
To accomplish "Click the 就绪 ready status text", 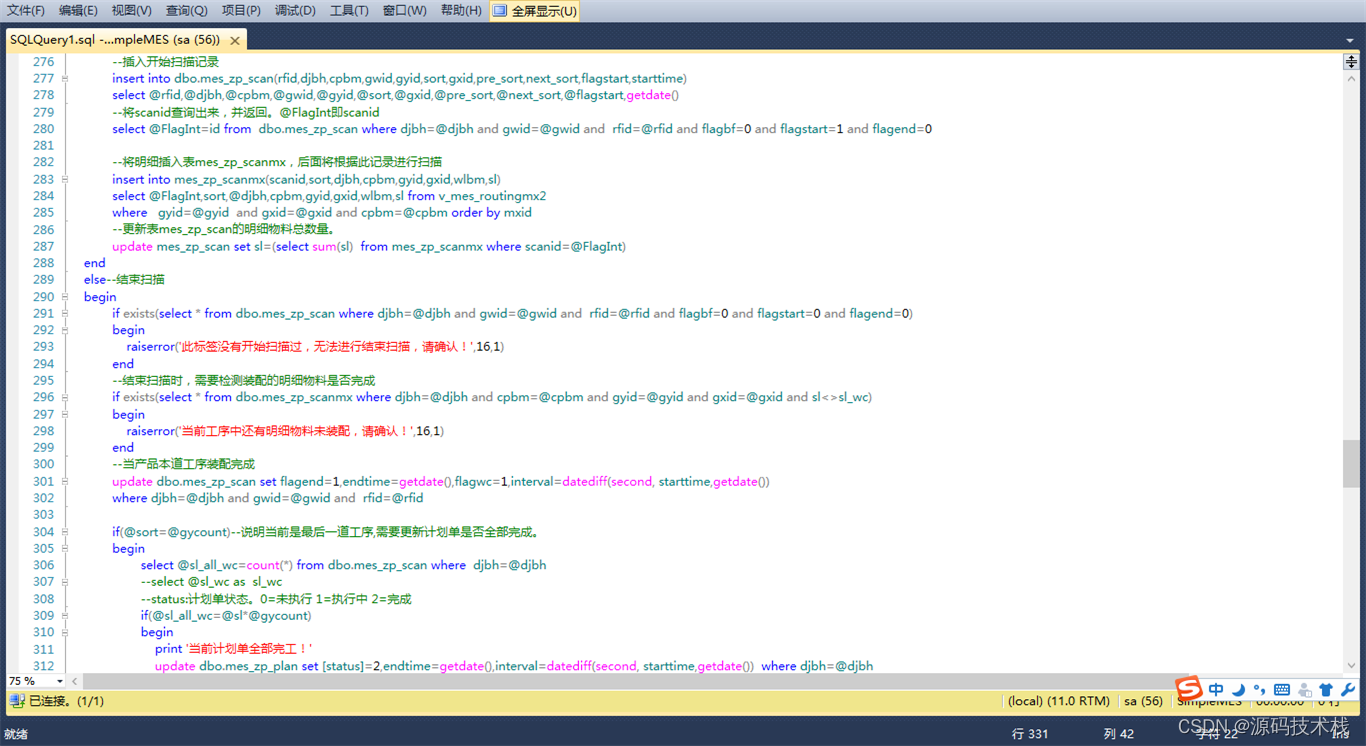I will coord(16,734).
